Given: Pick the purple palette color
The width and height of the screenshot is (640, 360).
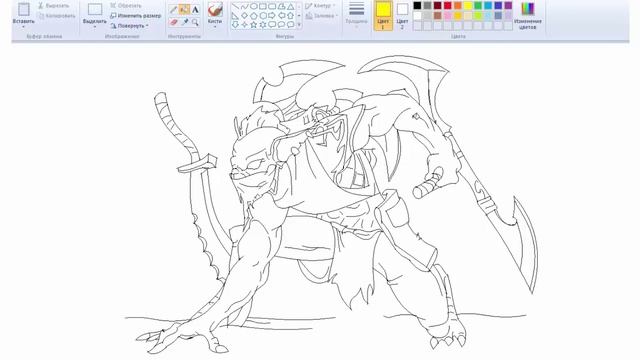Looking at the screenshot, I should click(508, 5).
